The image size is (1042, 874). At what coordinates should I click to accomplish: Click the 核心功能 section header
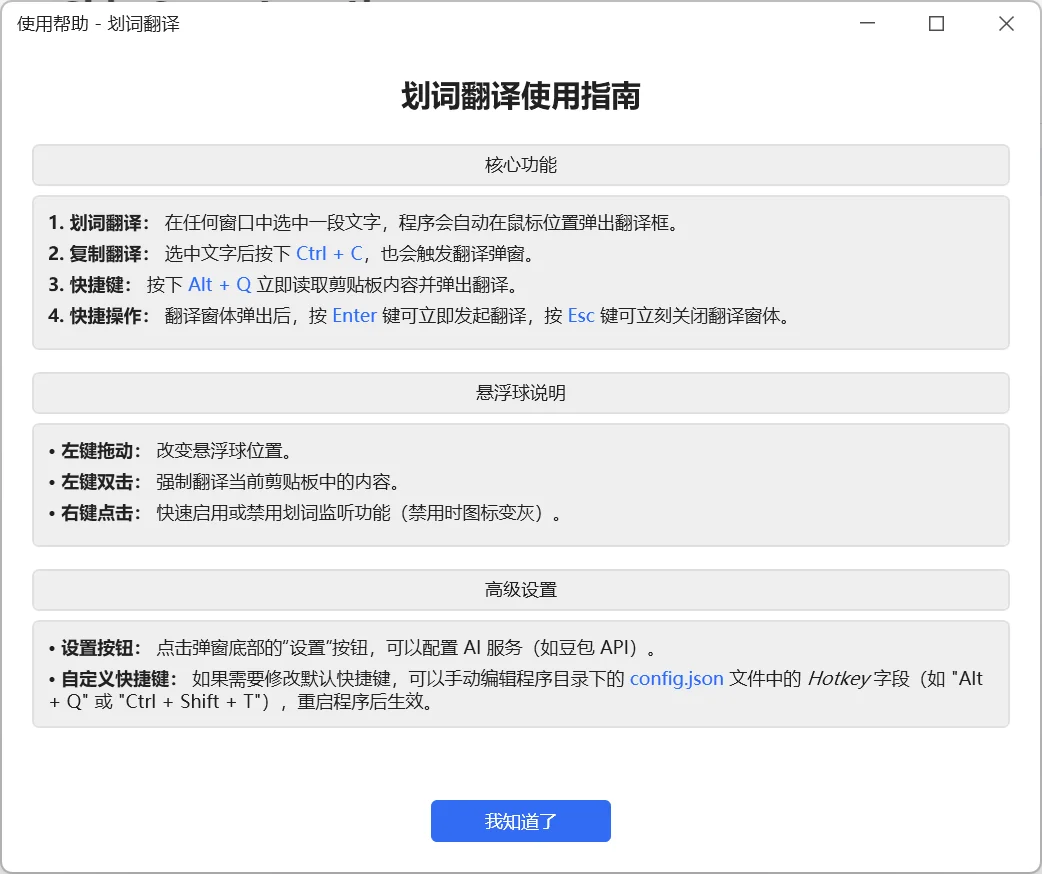click(520, 165)
